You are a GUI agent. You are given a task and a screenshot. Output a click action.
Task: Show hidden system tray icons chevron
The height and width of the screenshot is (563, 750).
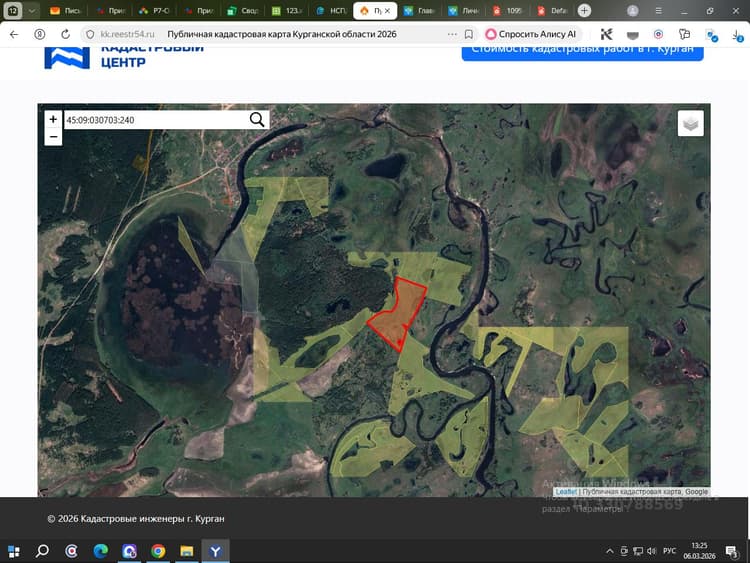coord(609,551)
